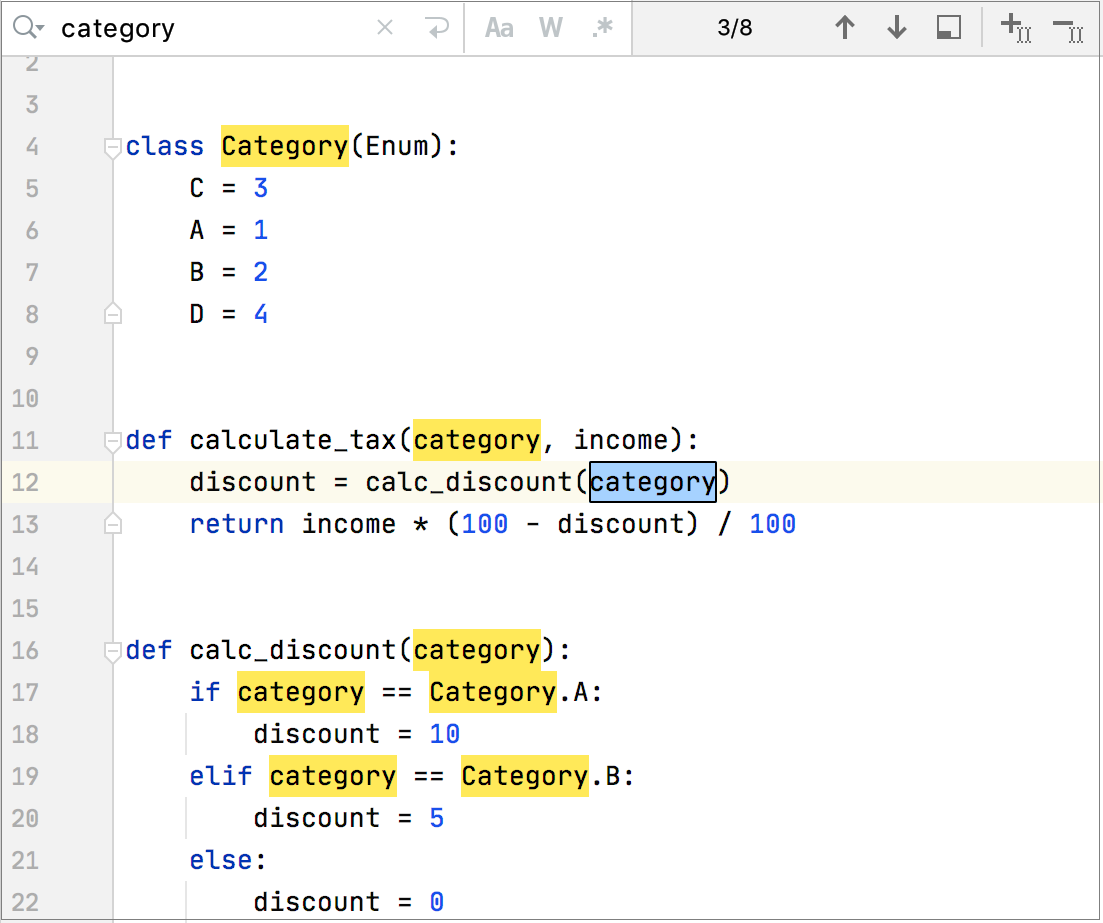Click the find-in-selection icon

click(949, 28)
